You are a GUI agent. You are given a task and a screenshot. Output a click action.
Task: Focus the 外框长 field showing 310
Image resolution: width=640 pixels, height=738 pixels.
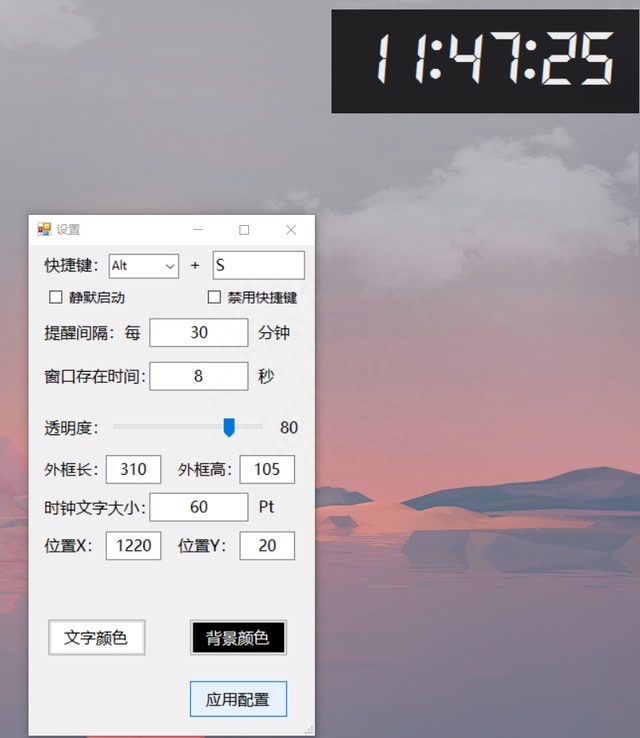133,470
